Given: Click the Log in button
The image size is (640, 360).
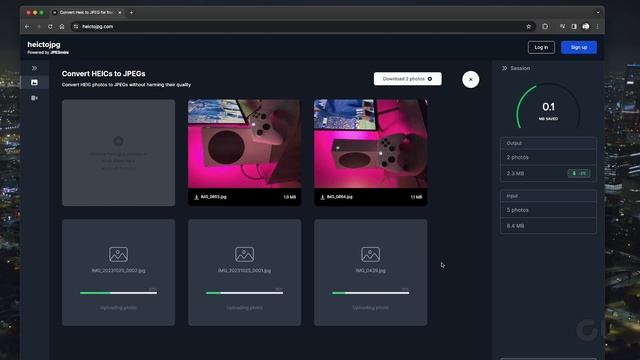Looking at the screenshot, I should click(541, 47).
